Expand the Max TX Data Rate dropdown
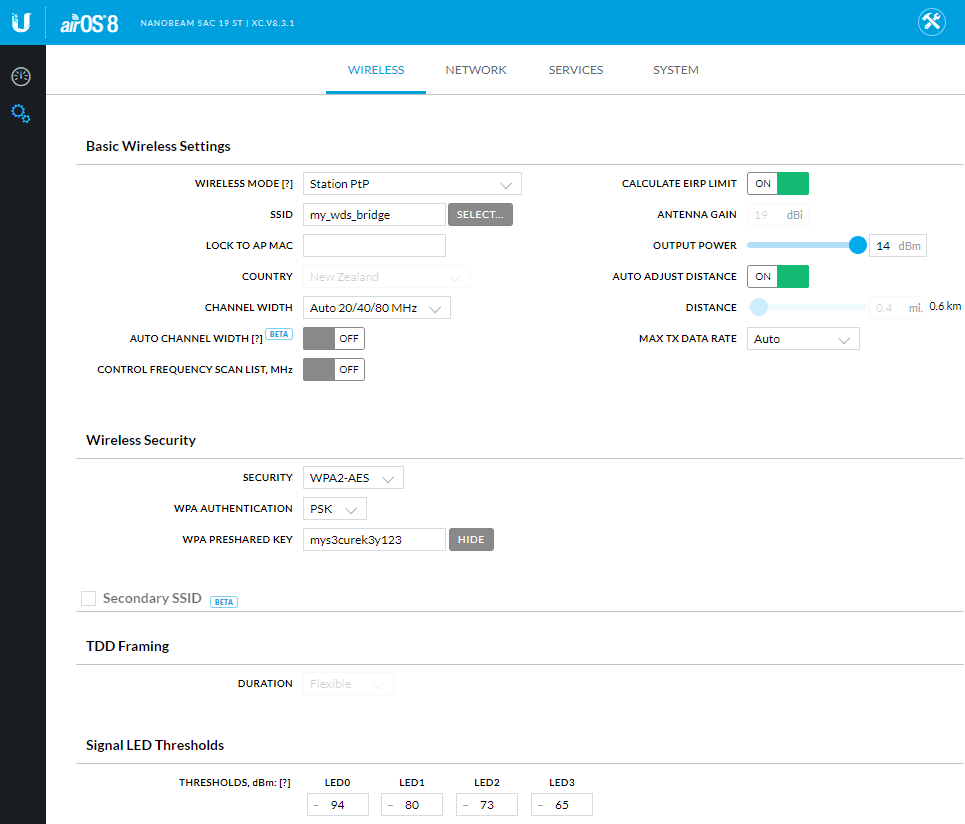This screenshot has height=824, width=965. pos(803,338)
